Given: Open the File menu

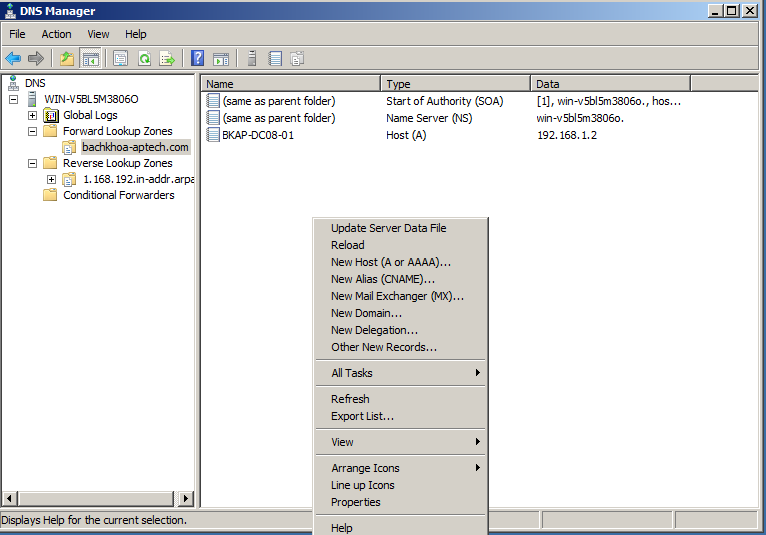Looking at the screenshot, I should point(17,34).
